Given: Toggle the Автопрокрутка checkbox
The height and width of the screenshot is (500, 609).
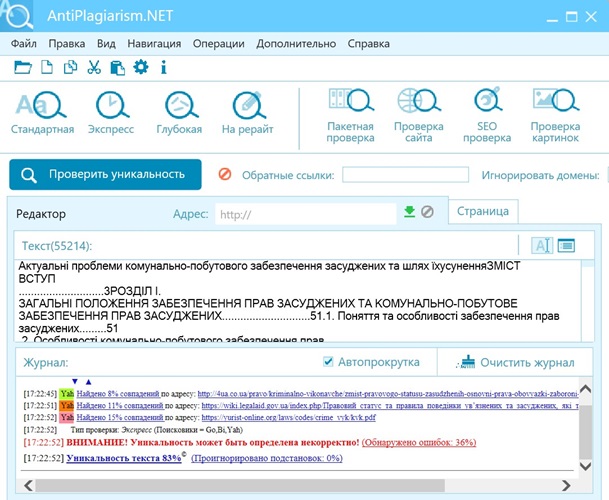Looking at the screenshot, I should 328,362.
